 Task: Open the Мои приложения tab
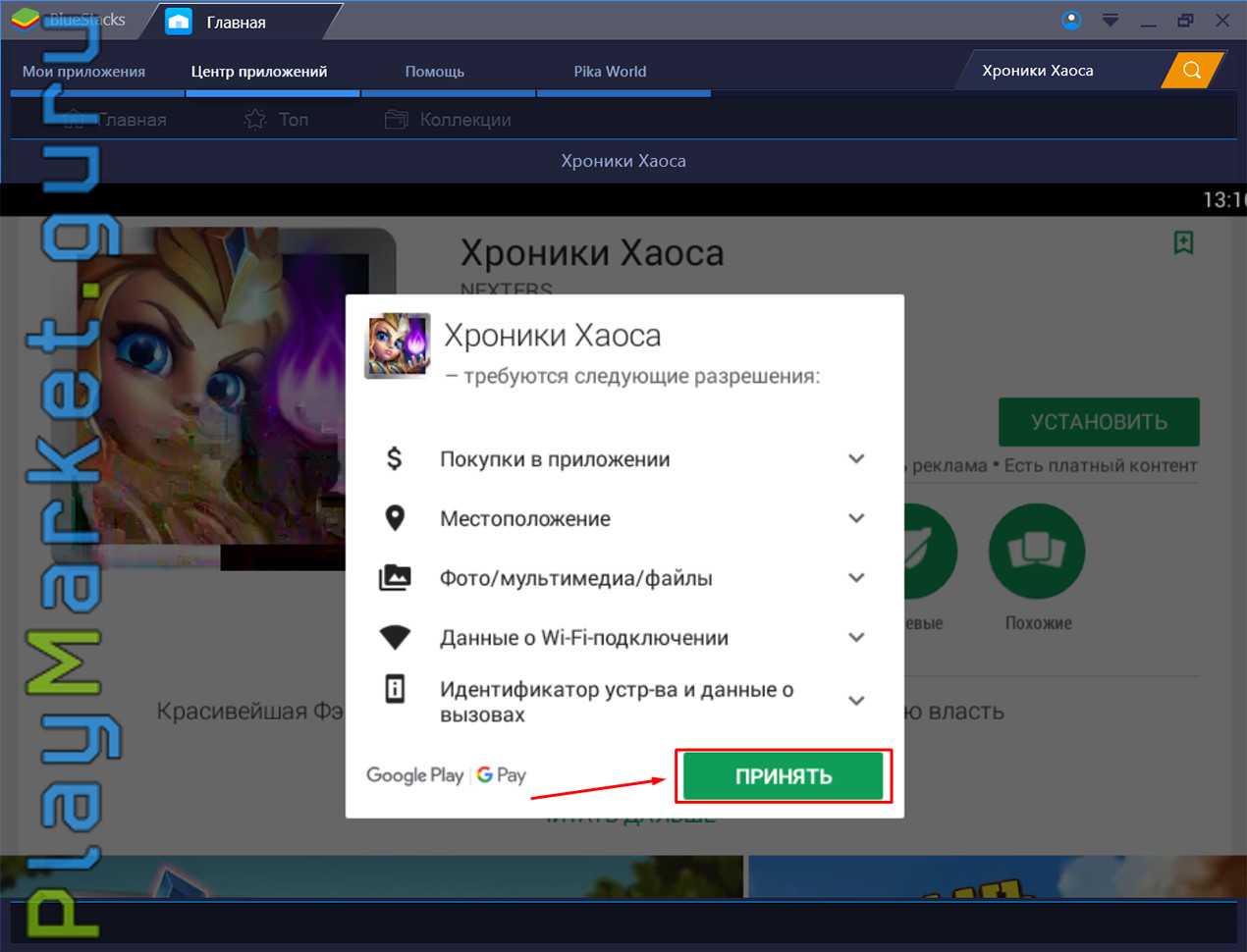click(x=83, y=72)
